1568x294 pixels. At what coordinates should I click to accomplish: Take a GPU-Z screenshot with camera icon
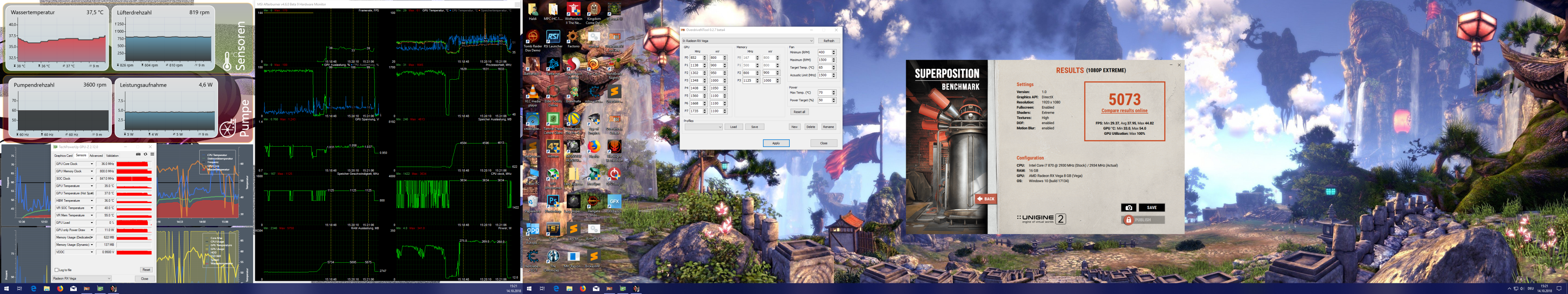tap(138, 155)
